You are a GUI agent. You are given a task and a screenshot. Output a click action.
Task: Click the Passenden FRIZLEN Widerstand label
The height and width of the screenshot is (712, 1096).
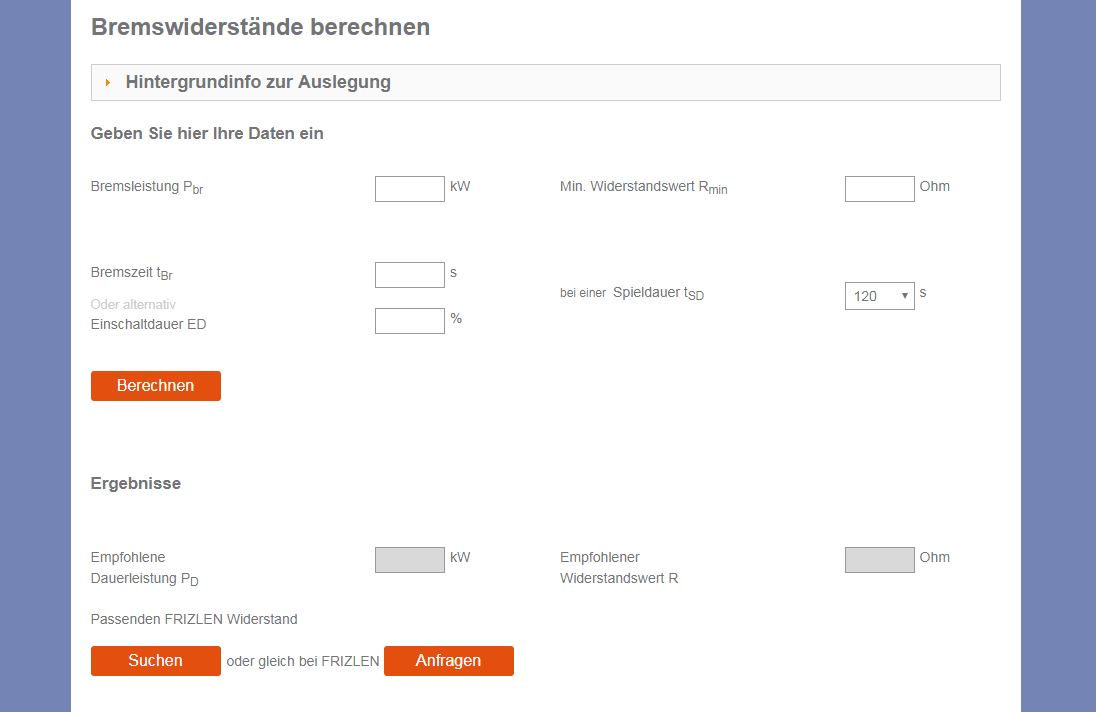[x=194, y=619]
